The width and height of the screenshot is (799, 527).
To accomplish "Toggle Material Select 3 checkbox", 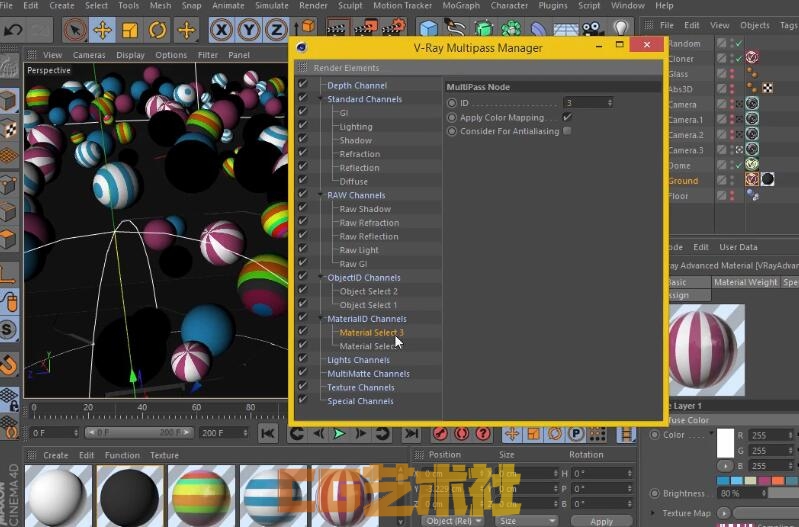I will [303, 331].
